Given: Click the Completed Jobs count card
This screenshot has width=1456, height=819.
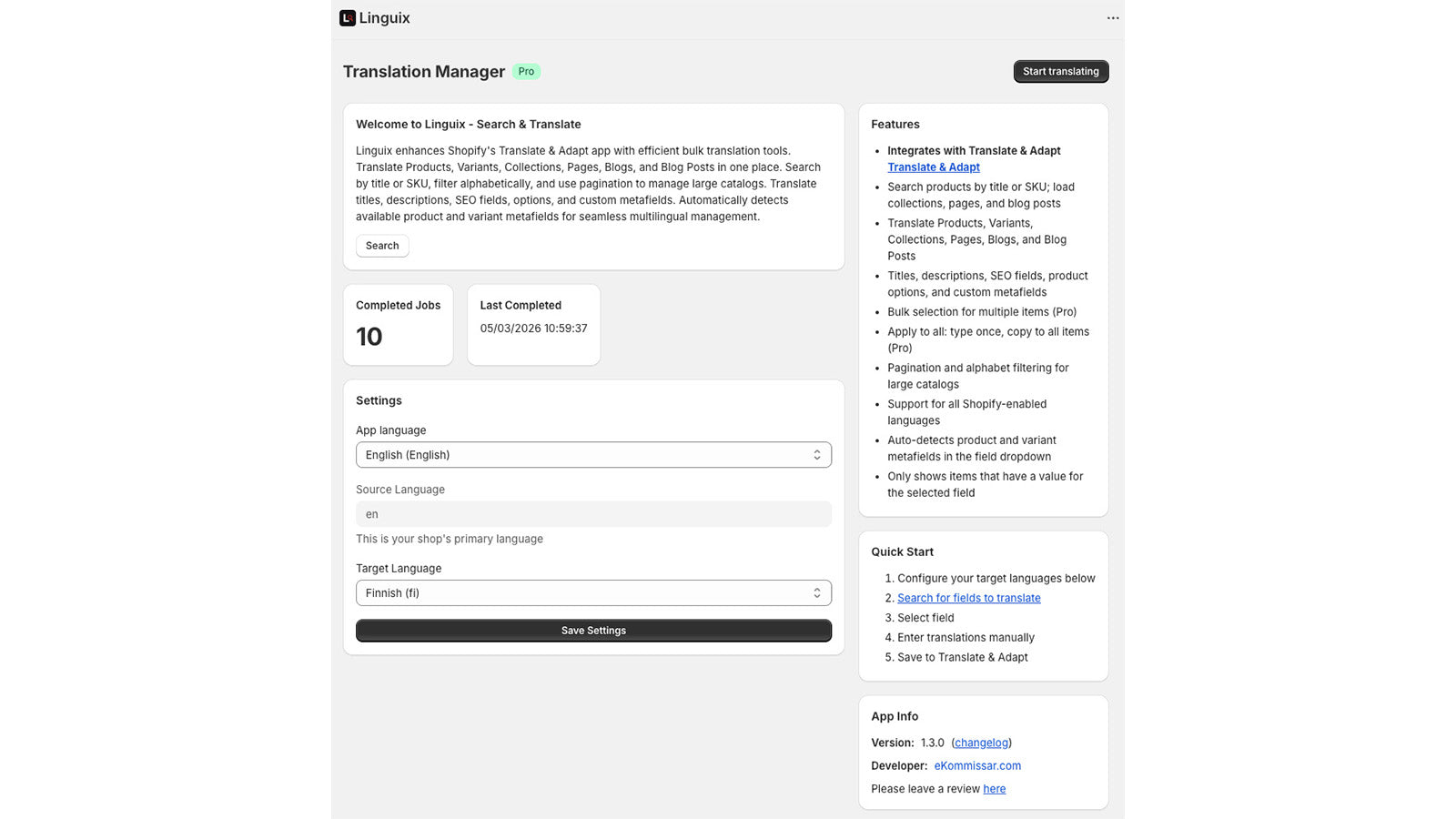Looking at the screenshot, I should [398, 325].
